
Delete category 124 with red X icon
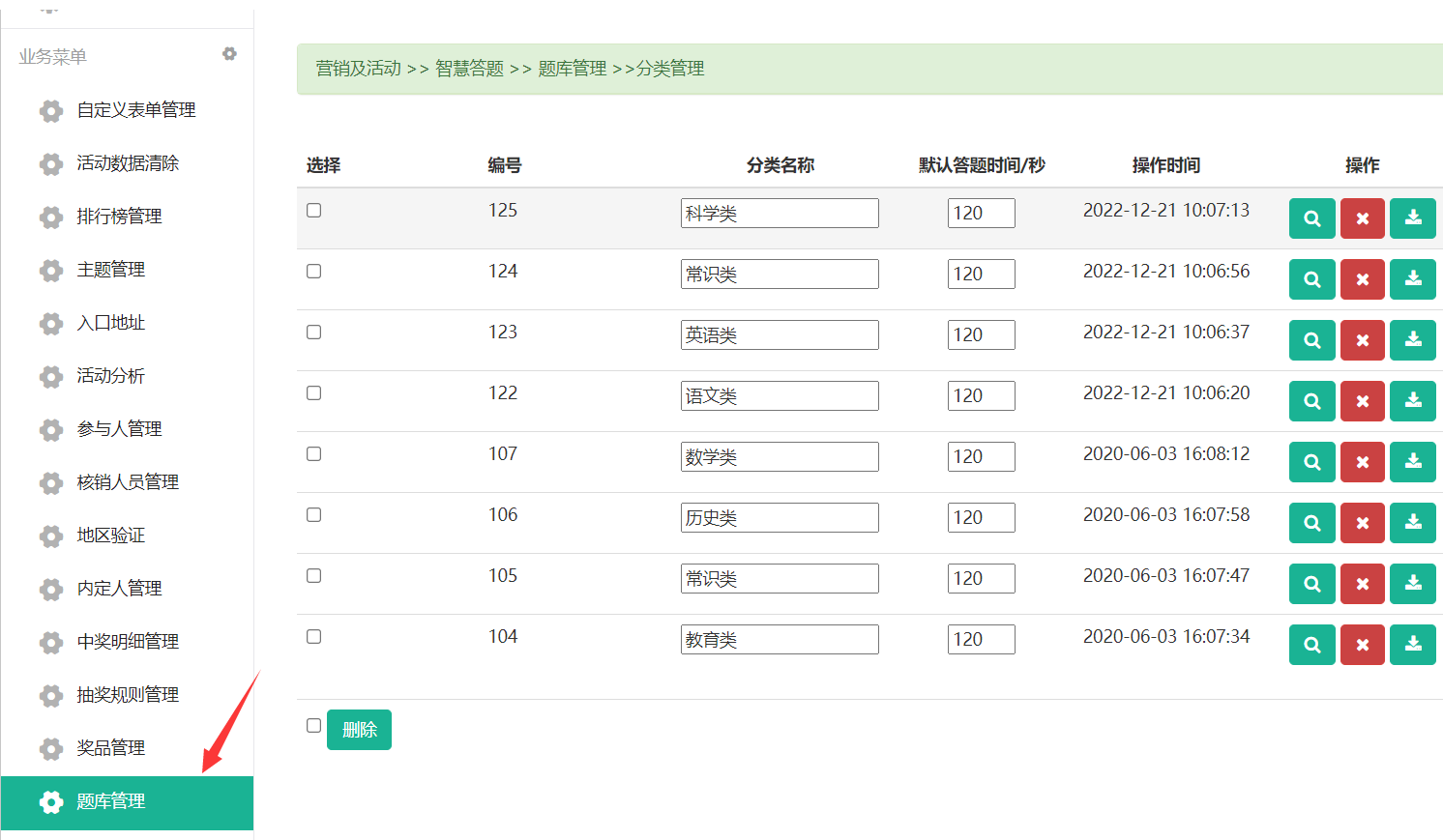tap(1362, 279)
